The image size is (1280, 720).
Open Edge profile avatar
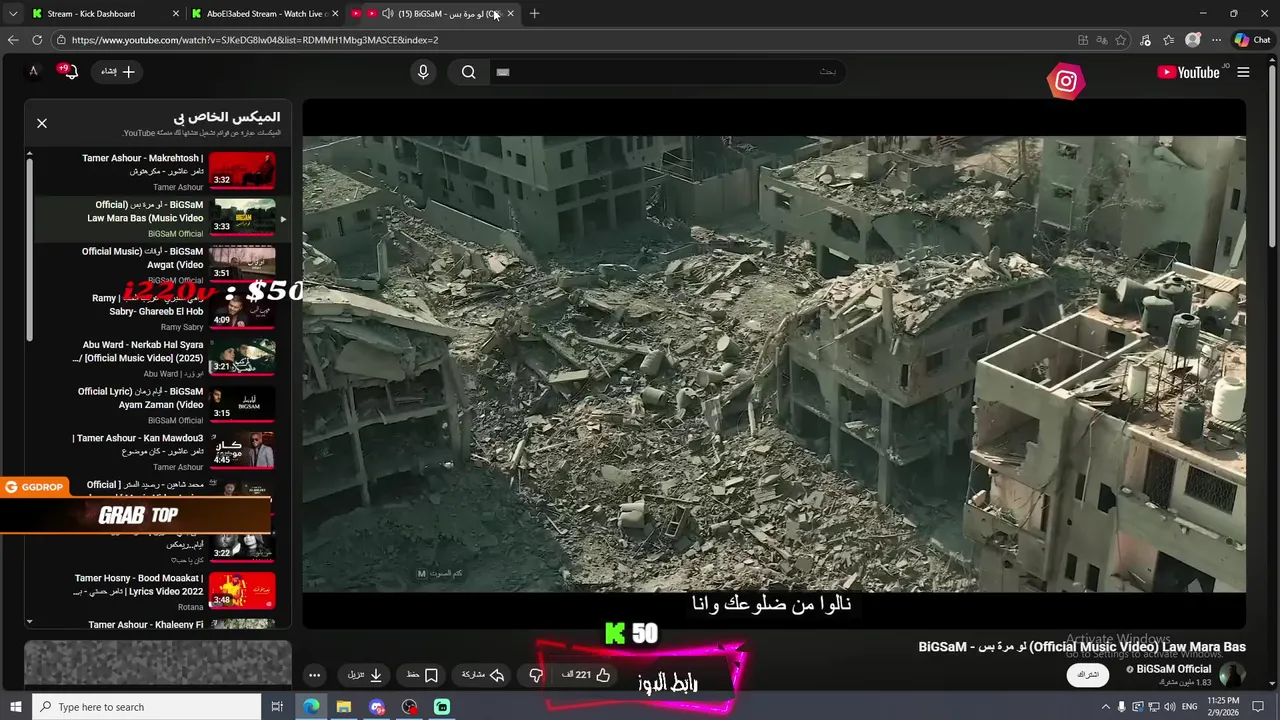pos(1192,40)
